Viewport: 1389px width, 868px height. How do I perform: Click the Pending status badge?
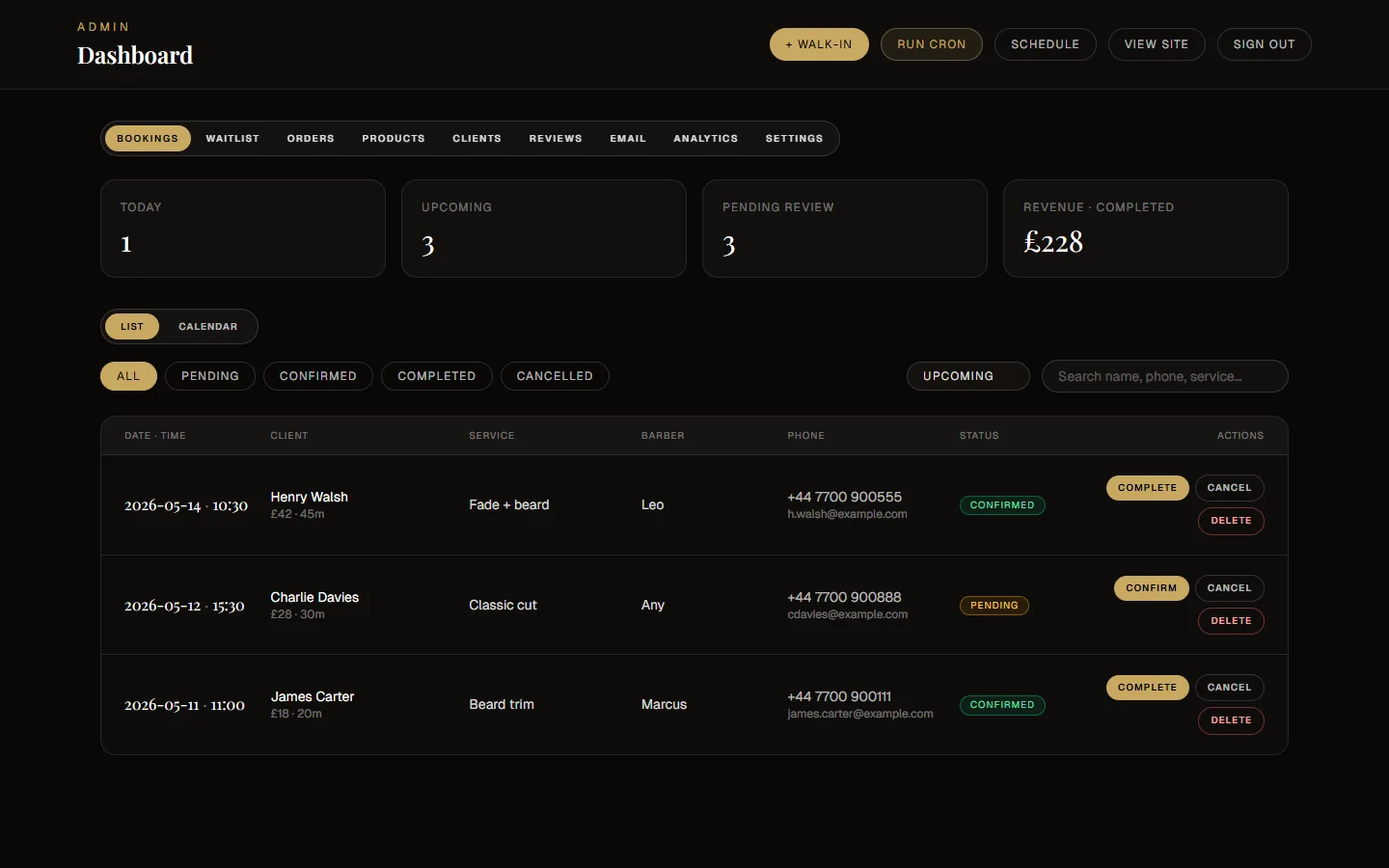(994, 606)
